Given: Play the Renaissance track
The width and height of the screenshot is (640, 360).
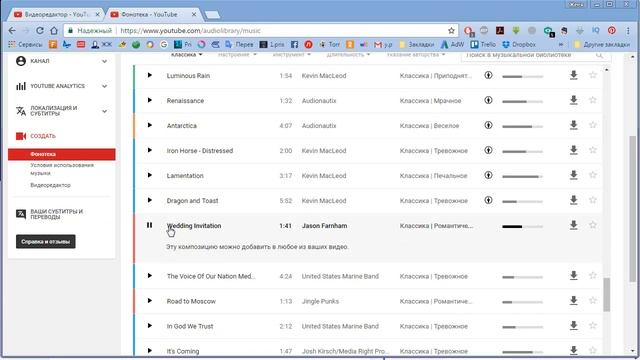Looking at the screenshot, I should tap(149, 100).
